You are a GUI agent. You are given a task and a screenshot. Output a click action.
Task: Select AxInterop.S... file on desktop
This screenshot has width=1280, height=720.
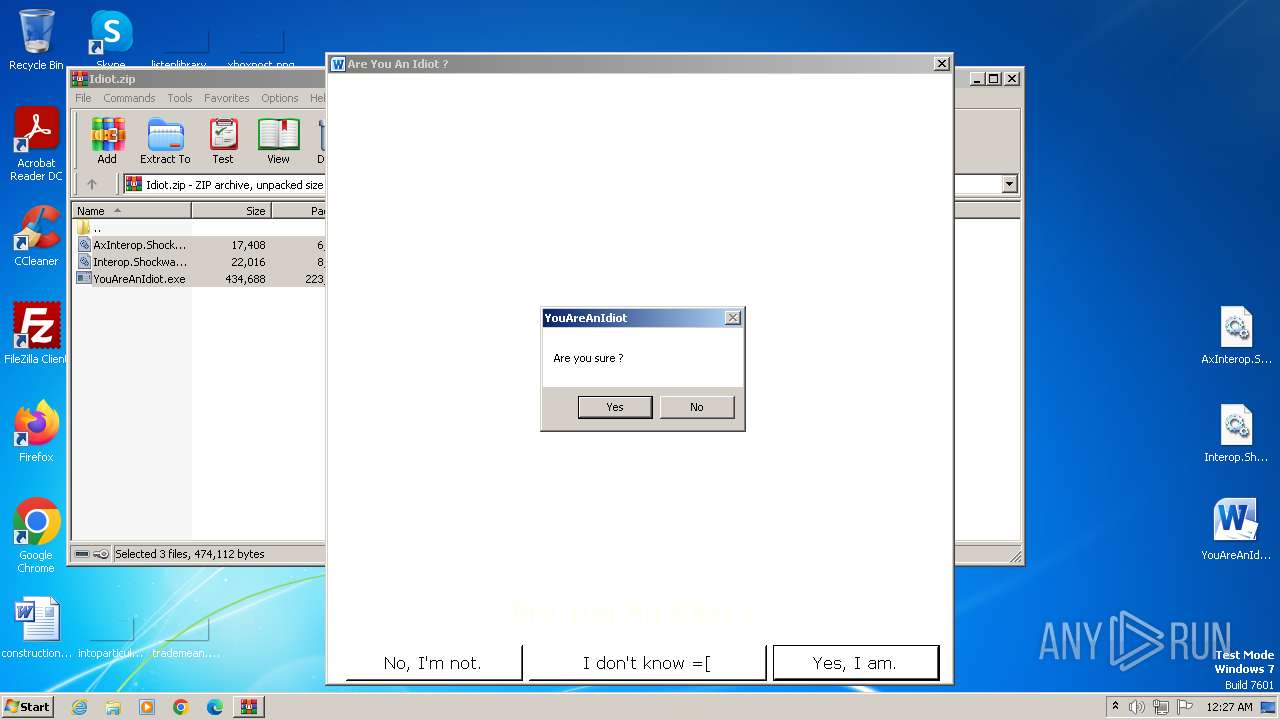click(x=1237, y=336)
